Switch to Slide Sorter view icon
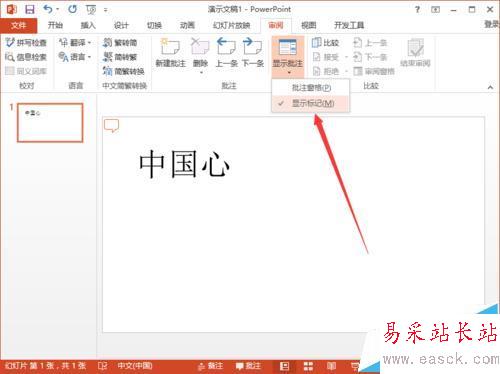Screen dimensions: 500x374 308,366
